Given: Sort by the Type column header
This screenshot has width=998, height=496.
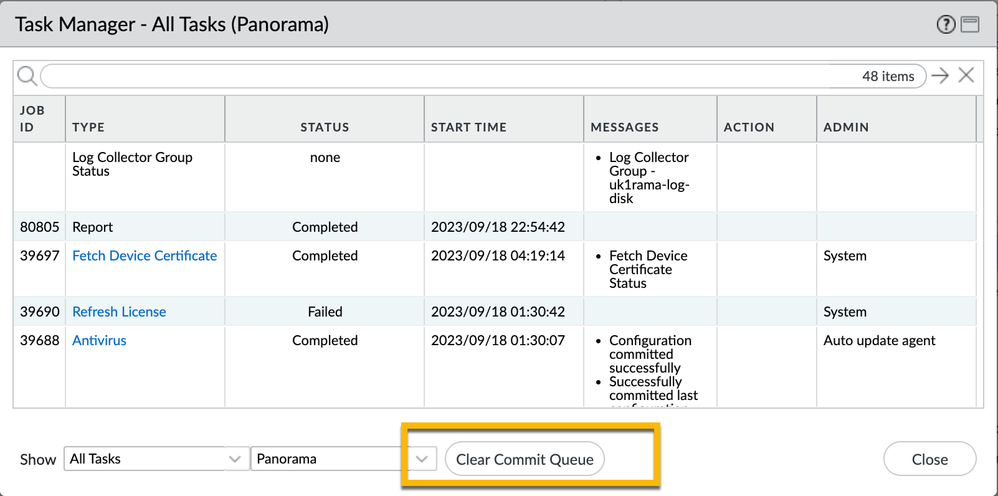Looking at the screenshot, I should coord(89,127).
